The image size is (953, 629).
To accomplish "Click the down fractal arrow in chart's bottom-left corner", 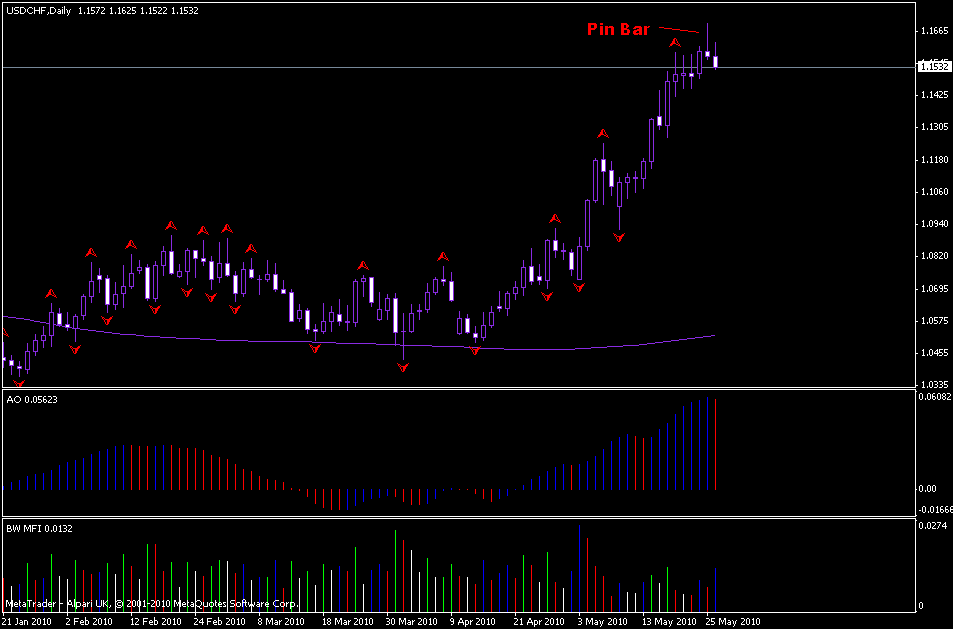I will tap(18, 382).
